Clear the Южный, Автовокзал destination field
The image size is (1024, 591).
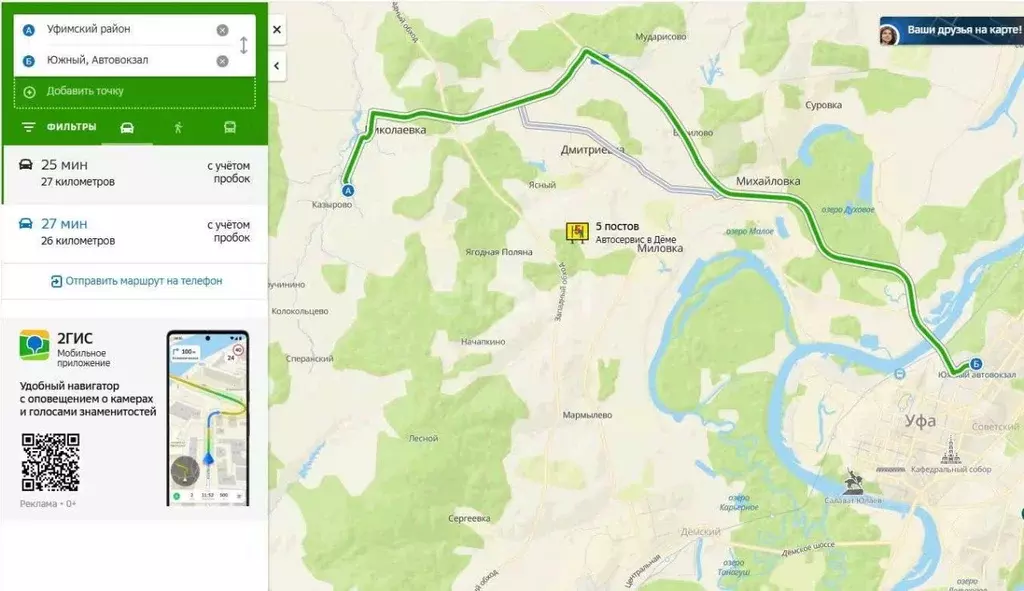pos(222,61)
